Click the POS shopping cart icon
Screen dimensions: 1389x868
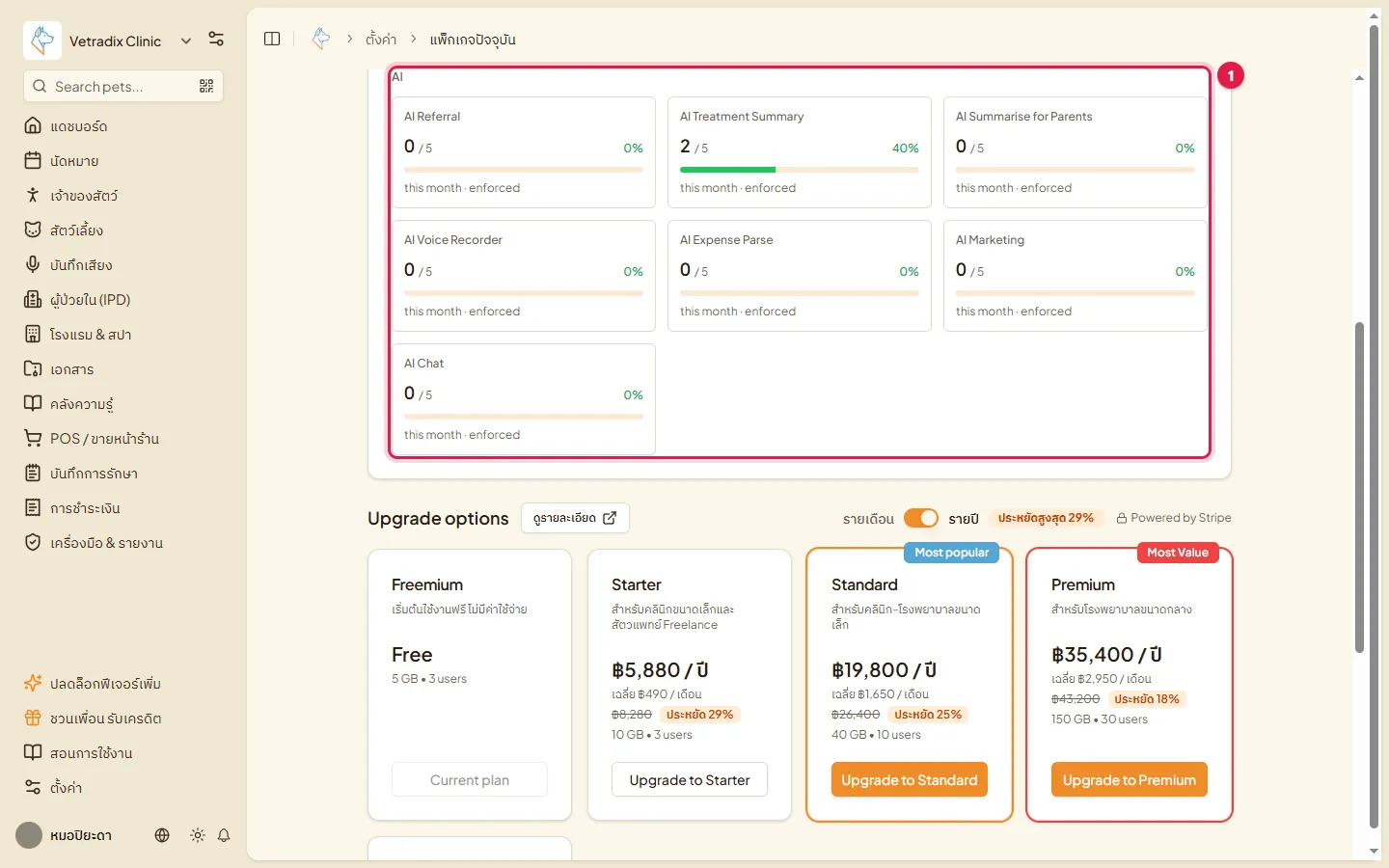point(33,438)
